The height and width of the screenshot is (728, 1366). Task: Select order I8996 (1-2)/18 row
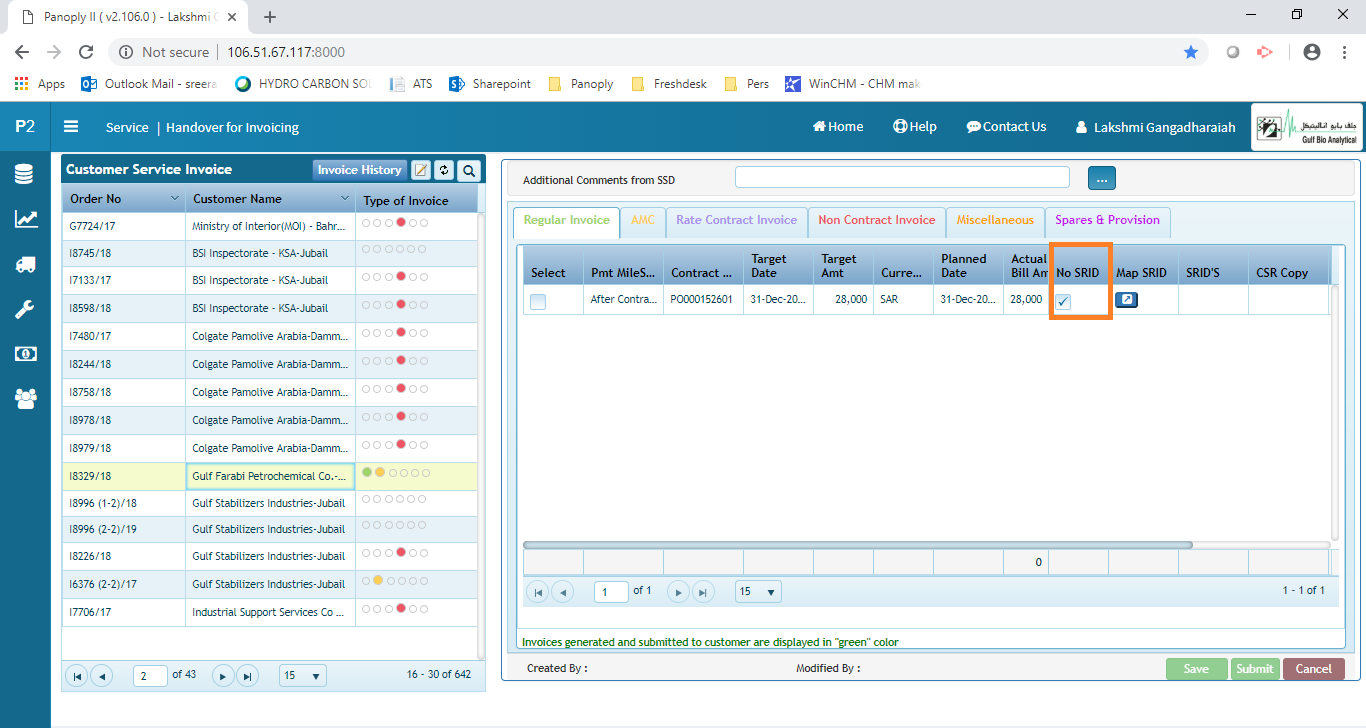click(269, 503)
